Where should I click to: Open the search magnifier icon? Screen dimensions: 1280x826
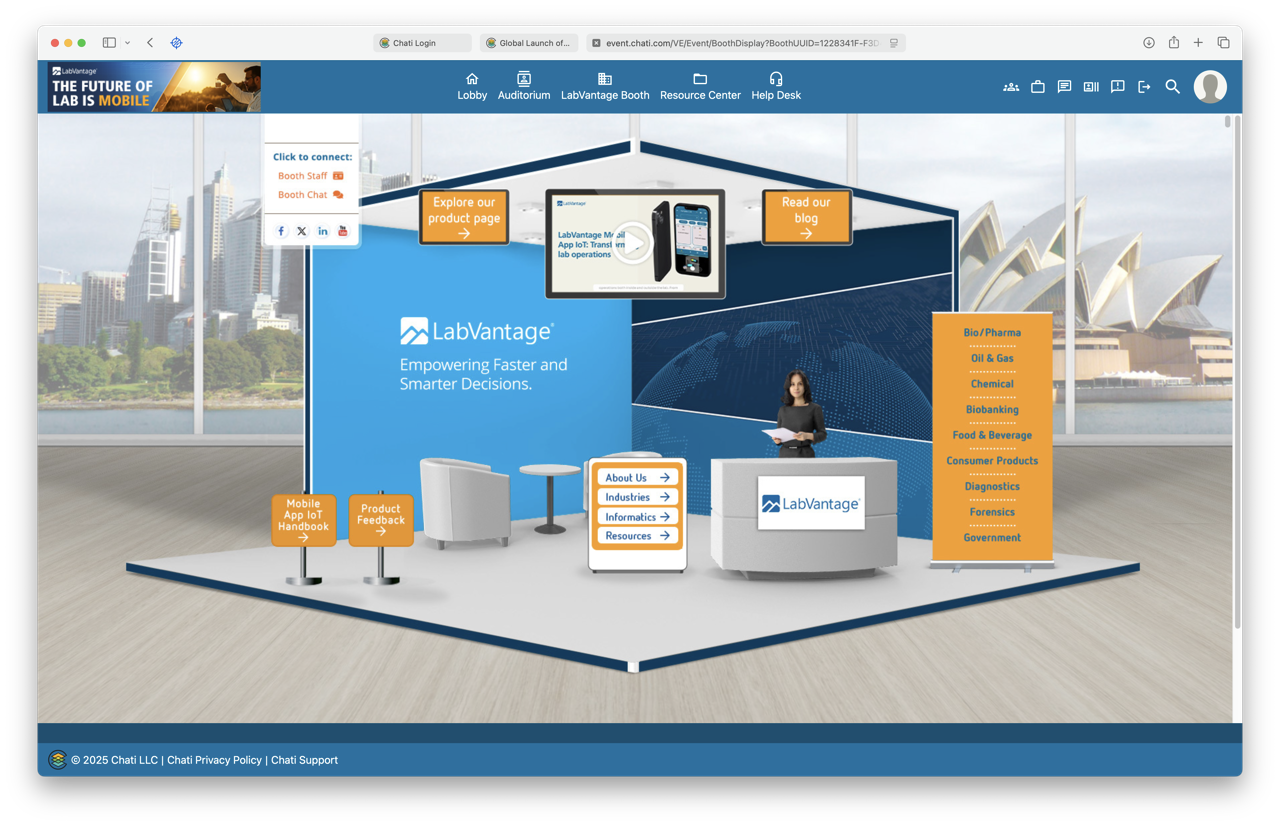tap(1173, 87)
